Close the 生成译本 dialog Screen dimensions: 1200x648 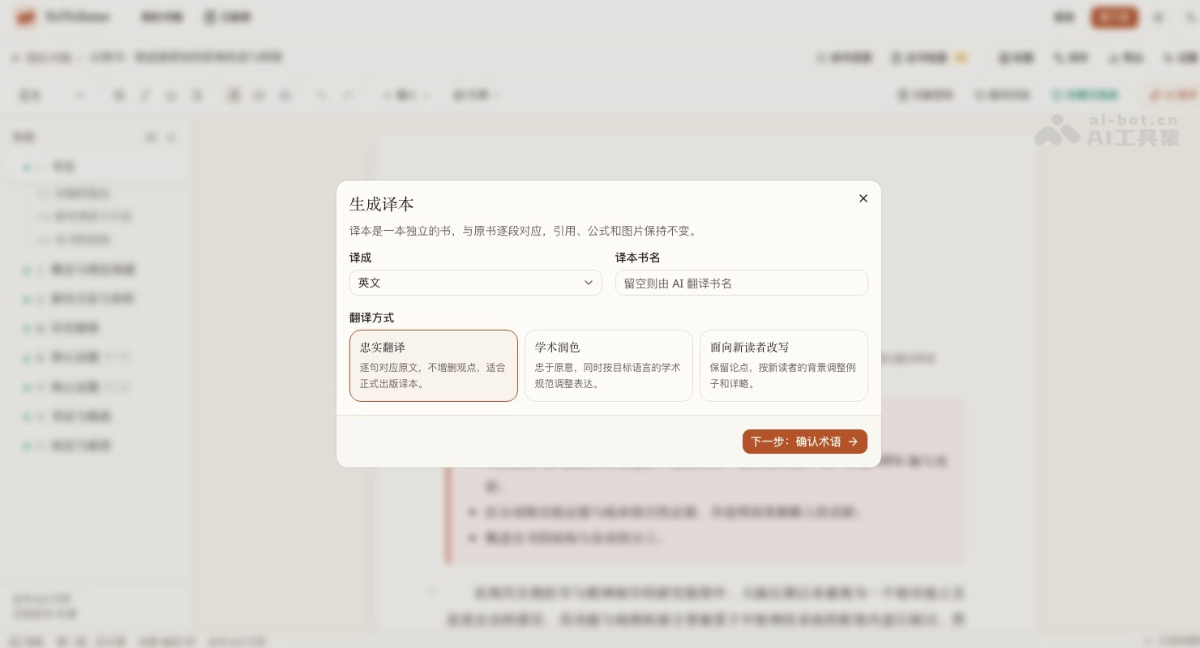(863, 198)
